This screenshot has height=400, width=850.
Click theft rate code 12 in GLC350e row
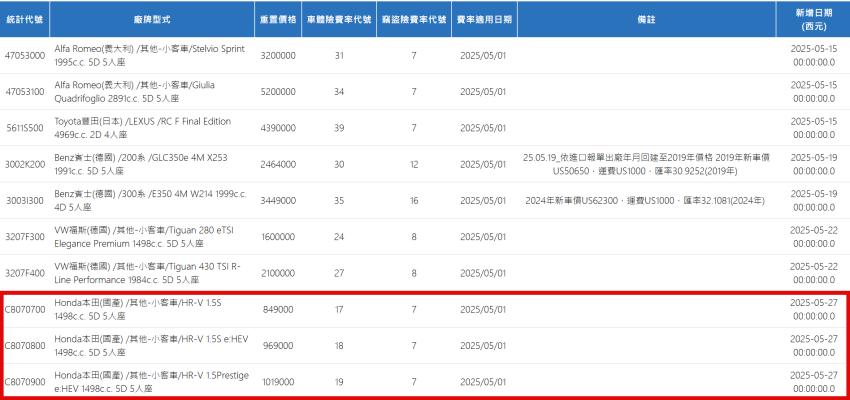click(414, 164)
